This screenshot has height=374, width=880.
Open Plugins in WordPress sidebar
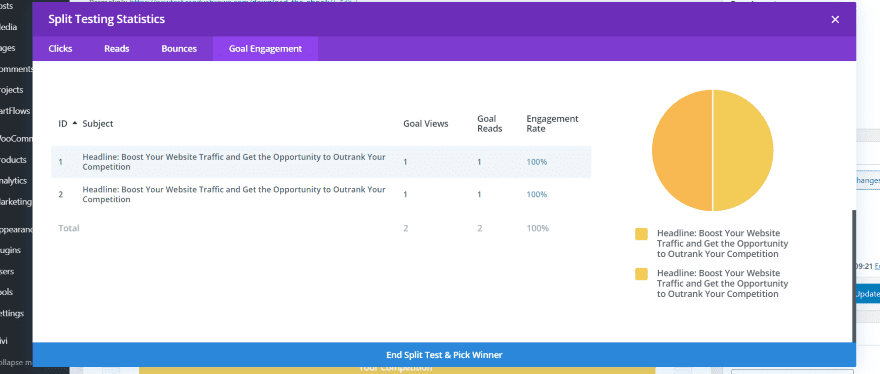coord(11,250)
